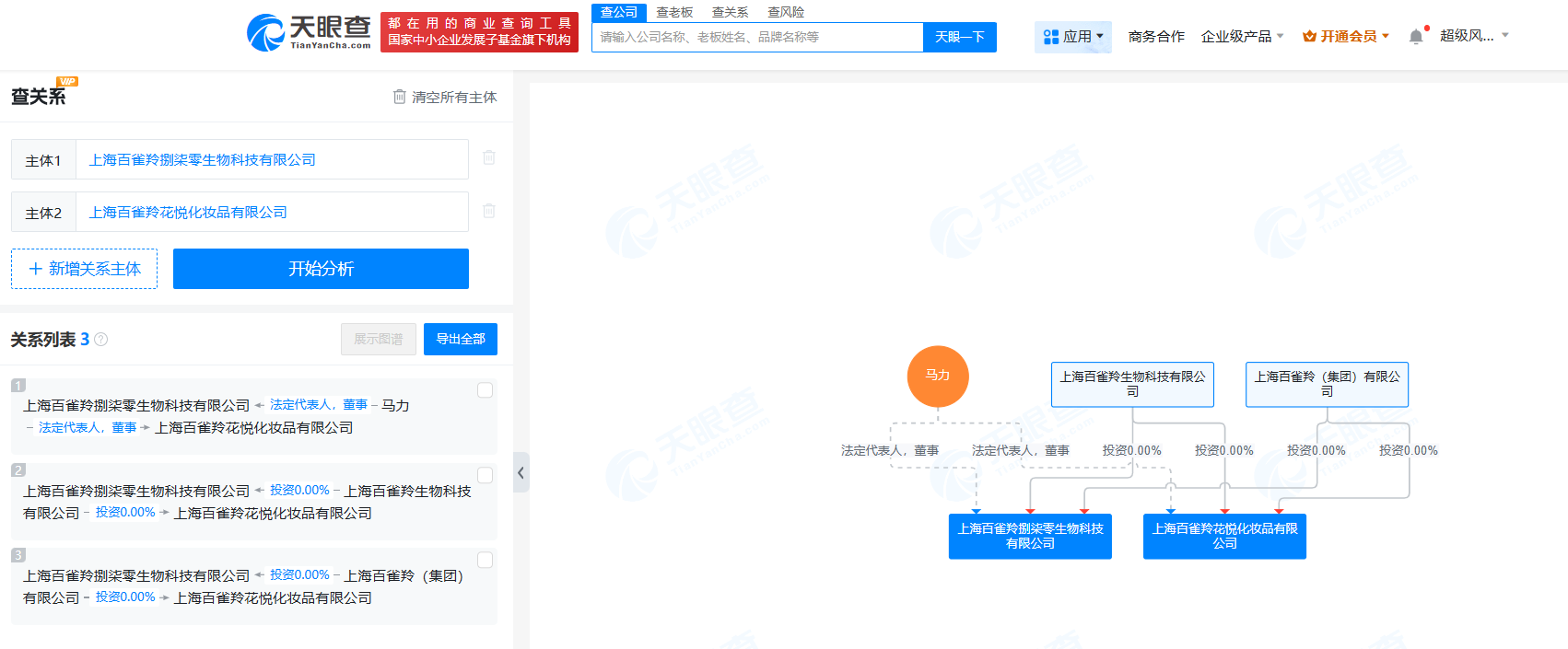Select the 上海百雀羚生物科技有限公司 graph node
This screenshot has width=1568, height=649.
click(1132, 384)
